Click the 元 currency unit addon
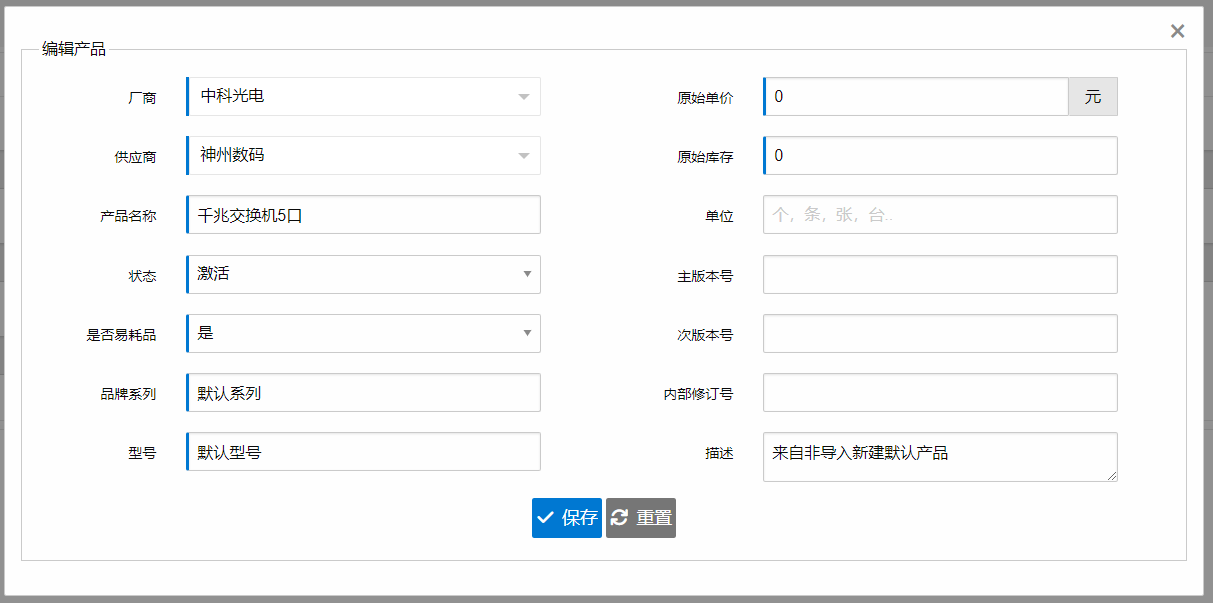The image size is (1213, 603). 1093,96
